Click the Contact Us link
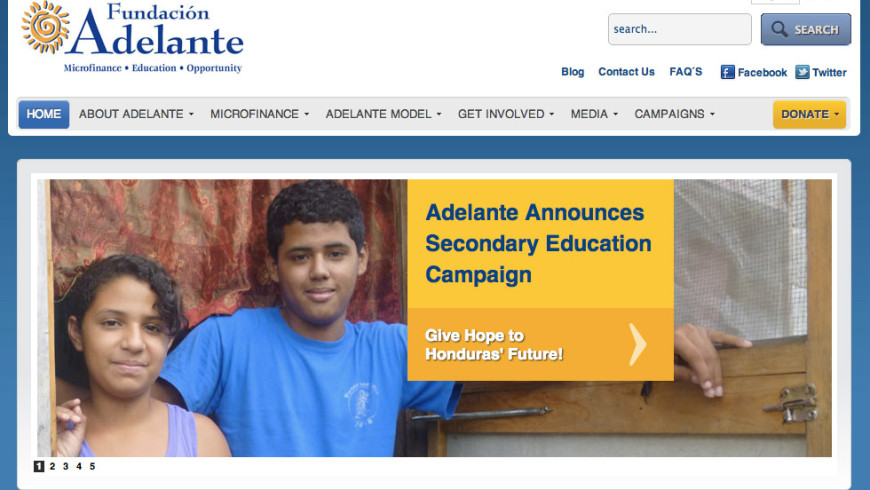Screen dimensions: 870x490 coord(626,72)
